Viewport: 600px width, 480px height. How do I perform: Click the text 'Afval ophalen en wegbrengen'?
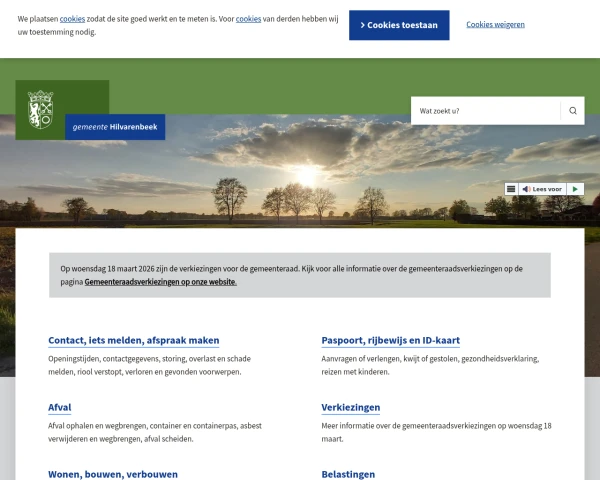pyautogui.click(x=98, y=426)
